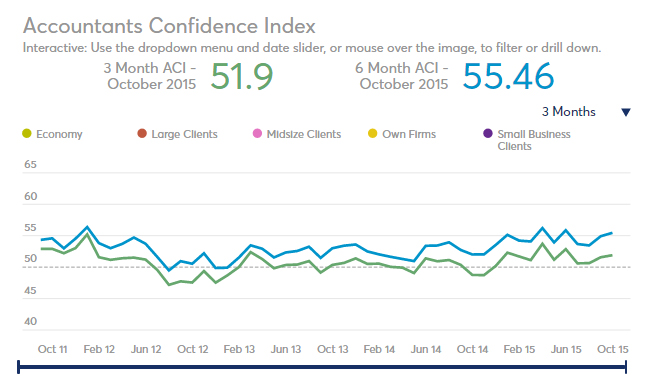Click the green line's Oct 15 endpoint
The image size is (646, 382).
click(612, 255)
